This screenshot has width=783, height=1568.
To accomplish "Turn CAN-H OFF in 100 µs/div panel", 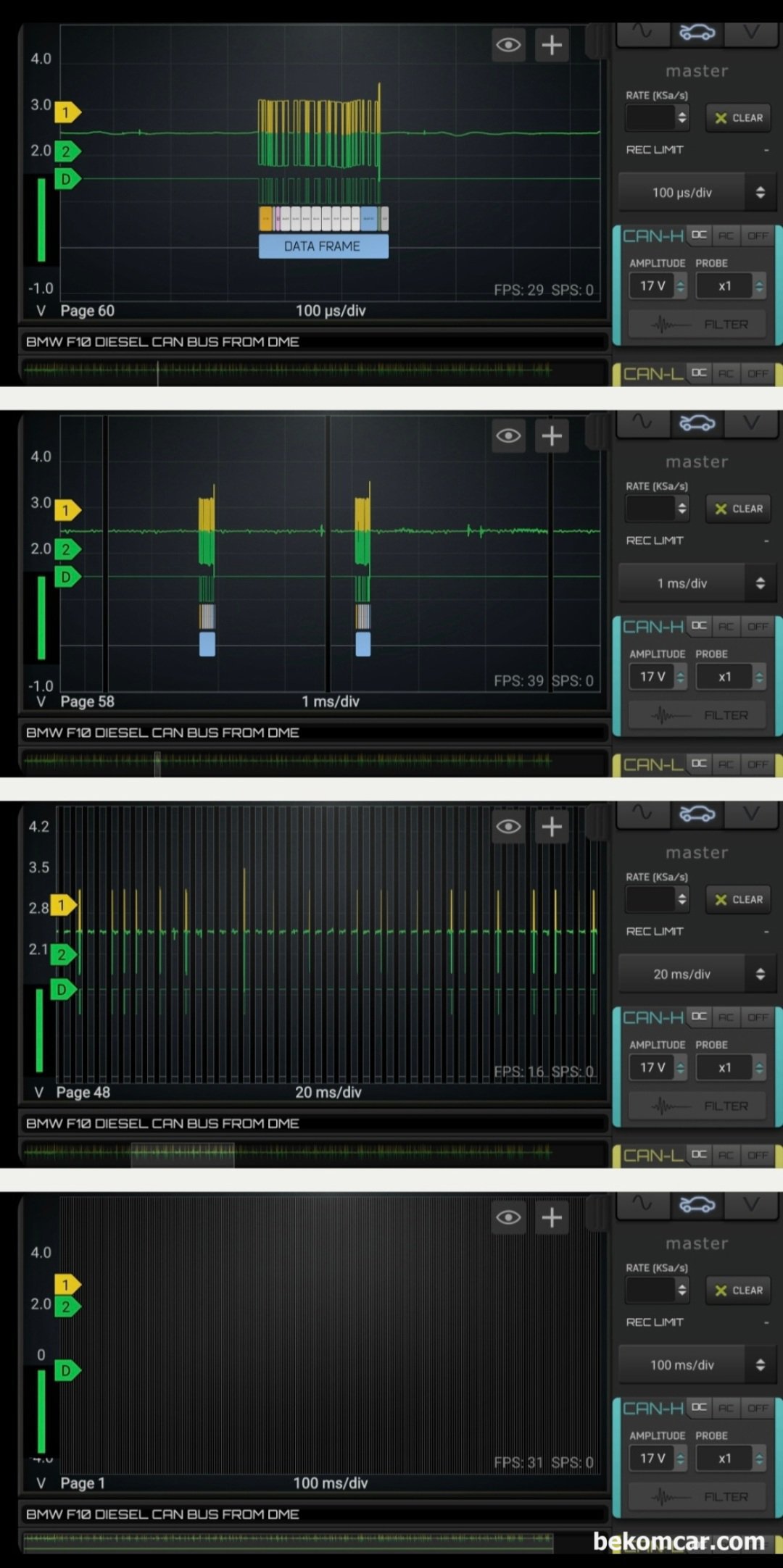I will tap(758, 235).
